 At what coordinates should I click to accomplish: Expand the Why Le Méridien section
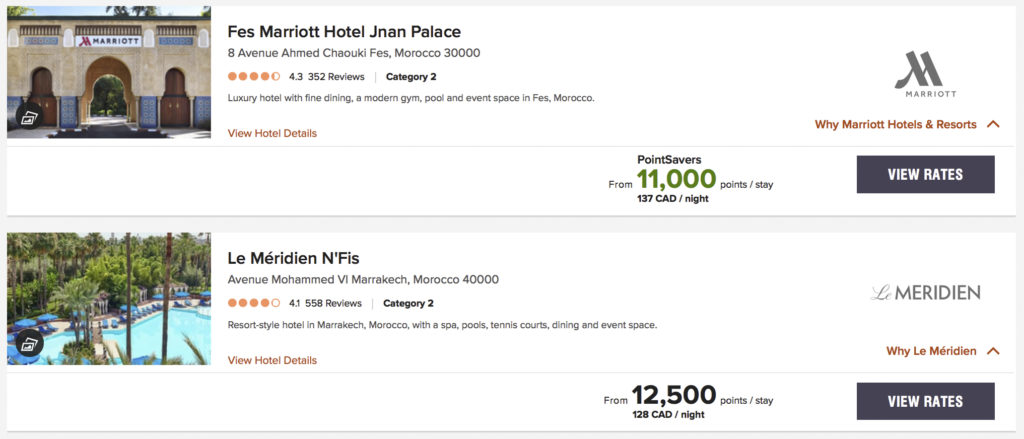click(942, 351)
